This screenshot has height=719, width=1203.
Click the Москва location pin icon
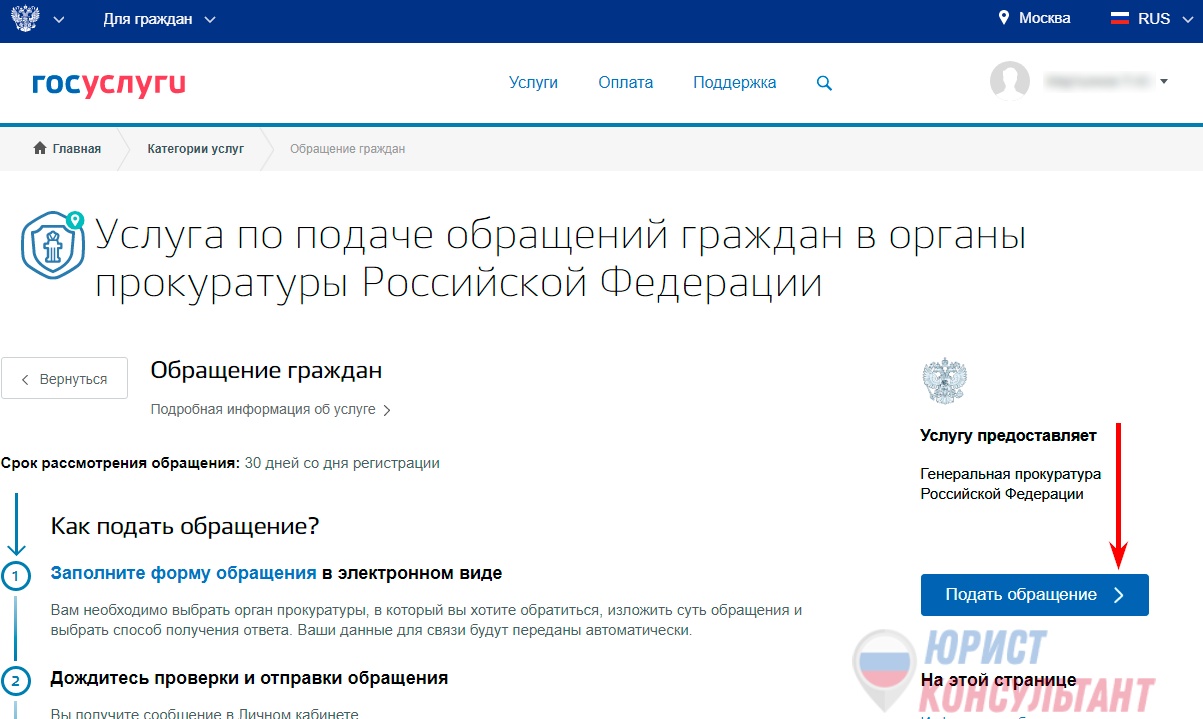1003,17
